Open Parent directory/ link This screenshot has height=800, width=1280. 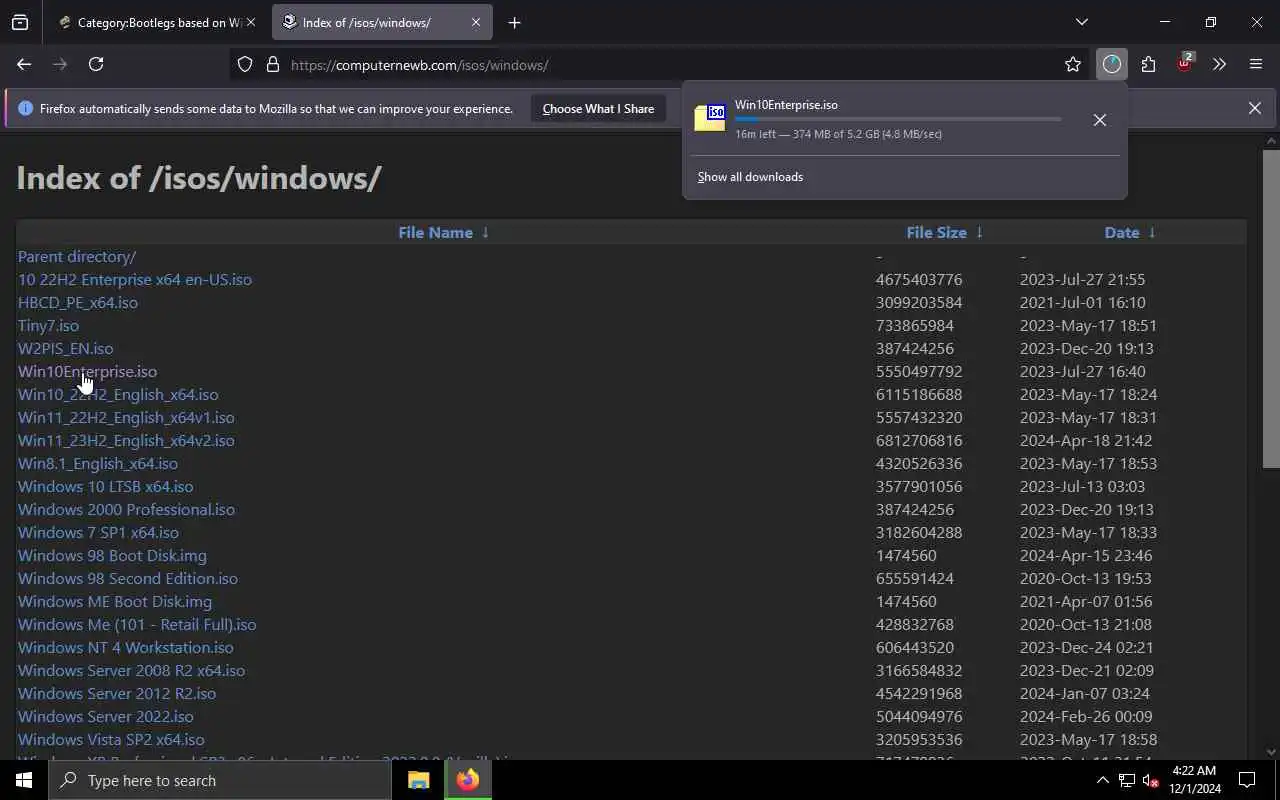click(77, 257)
